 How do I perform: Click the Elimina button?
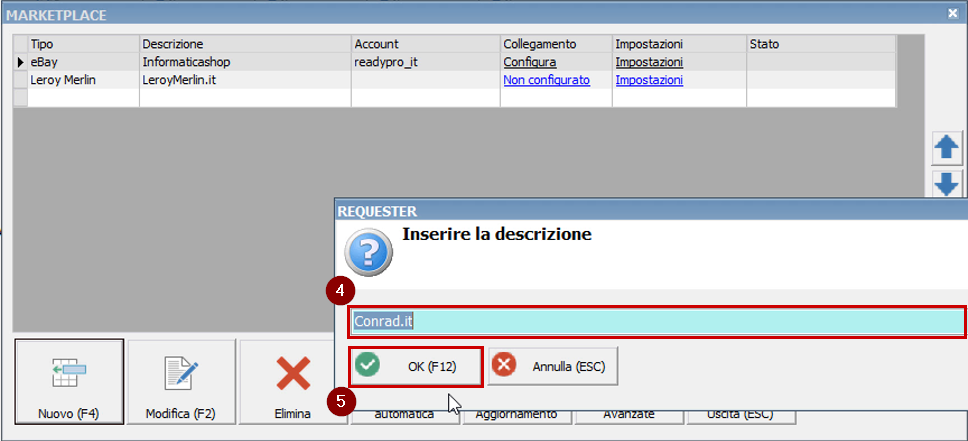tap(292, 381)
